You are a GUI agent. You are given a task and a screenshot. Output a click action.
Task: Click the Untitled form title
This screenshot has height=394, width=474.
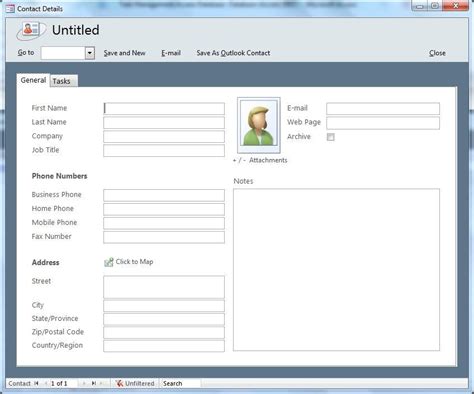point(76,30)
